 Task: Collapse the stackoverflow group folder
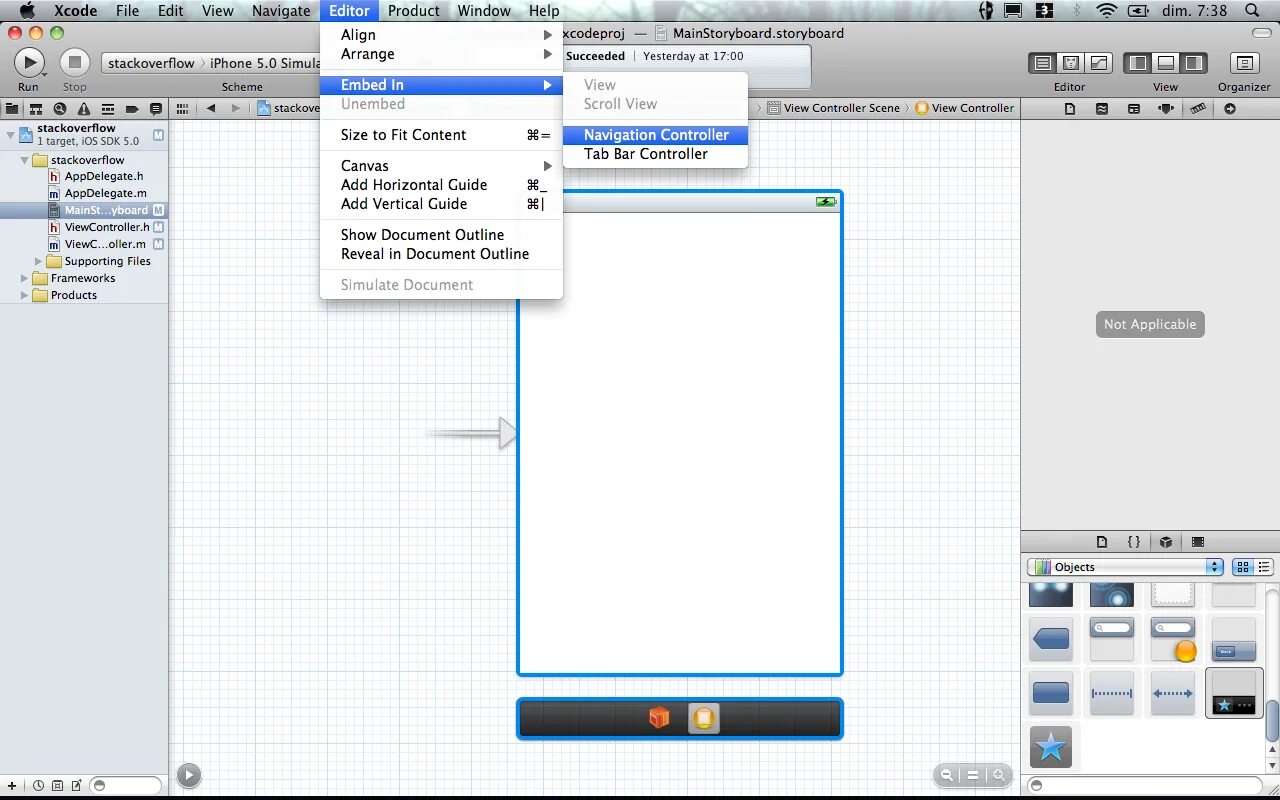tap(24, 160)
